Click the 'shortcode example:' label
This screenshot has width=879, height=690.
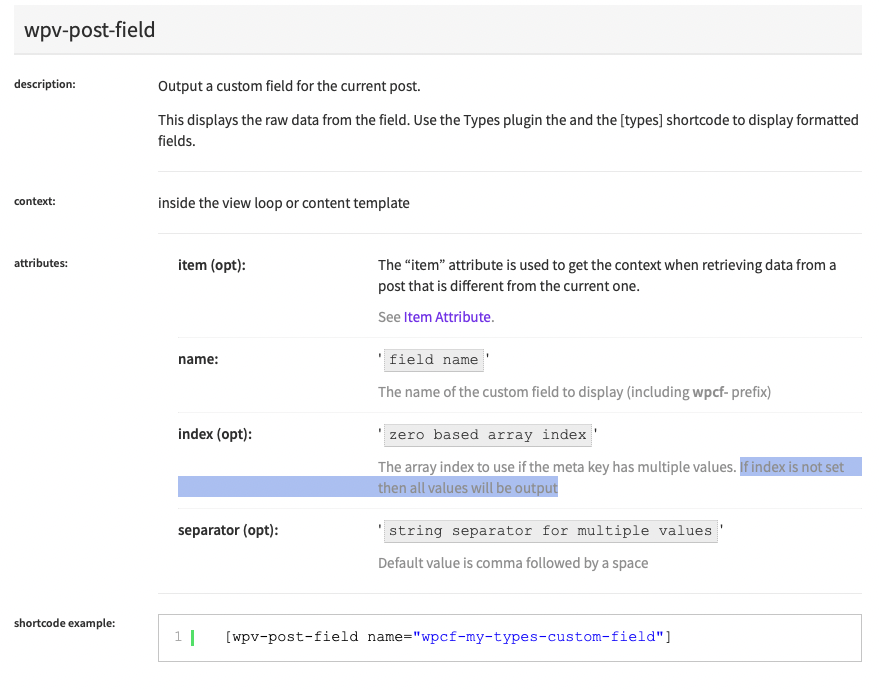tap(64, 623)
